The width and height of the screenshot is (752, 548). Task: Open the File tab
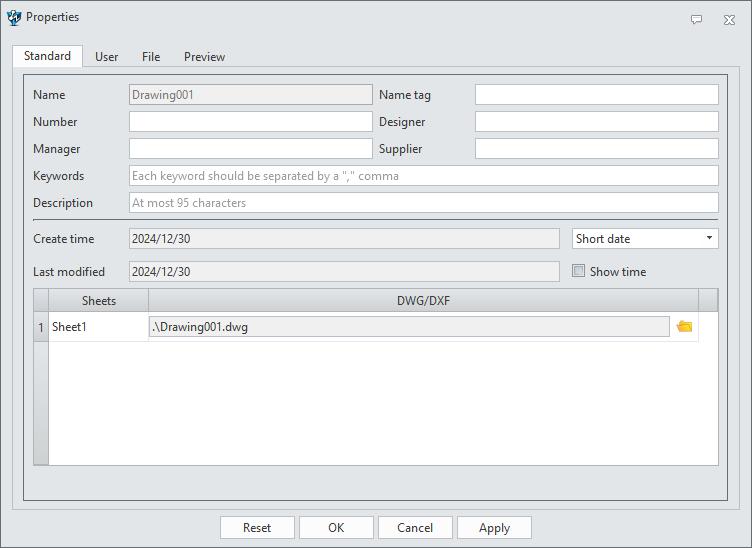tap(151, 57)
